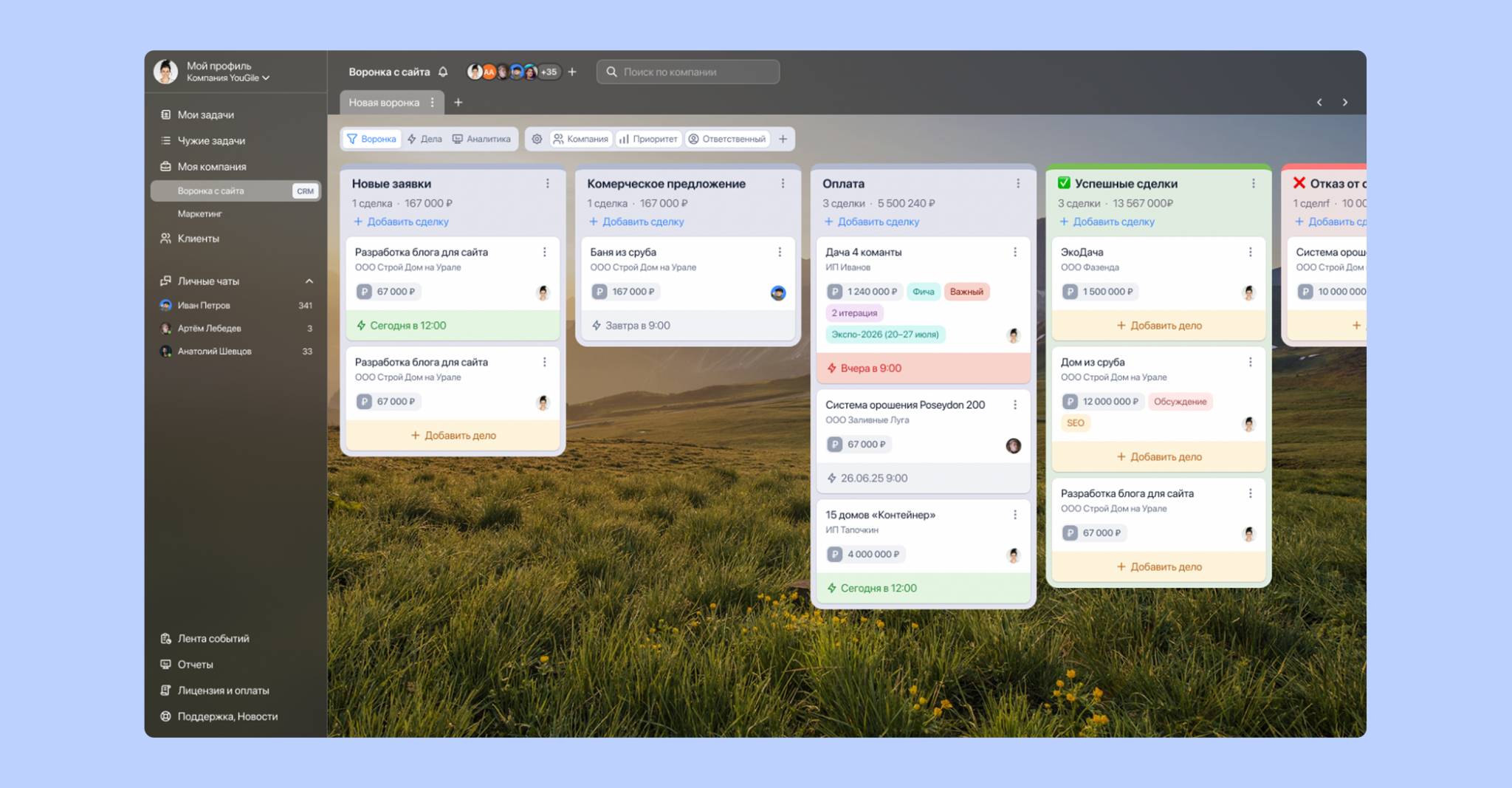1512x788 pixels.
Task: Click plus icon to add member beside avatars
Action: (x=572, y=72)
